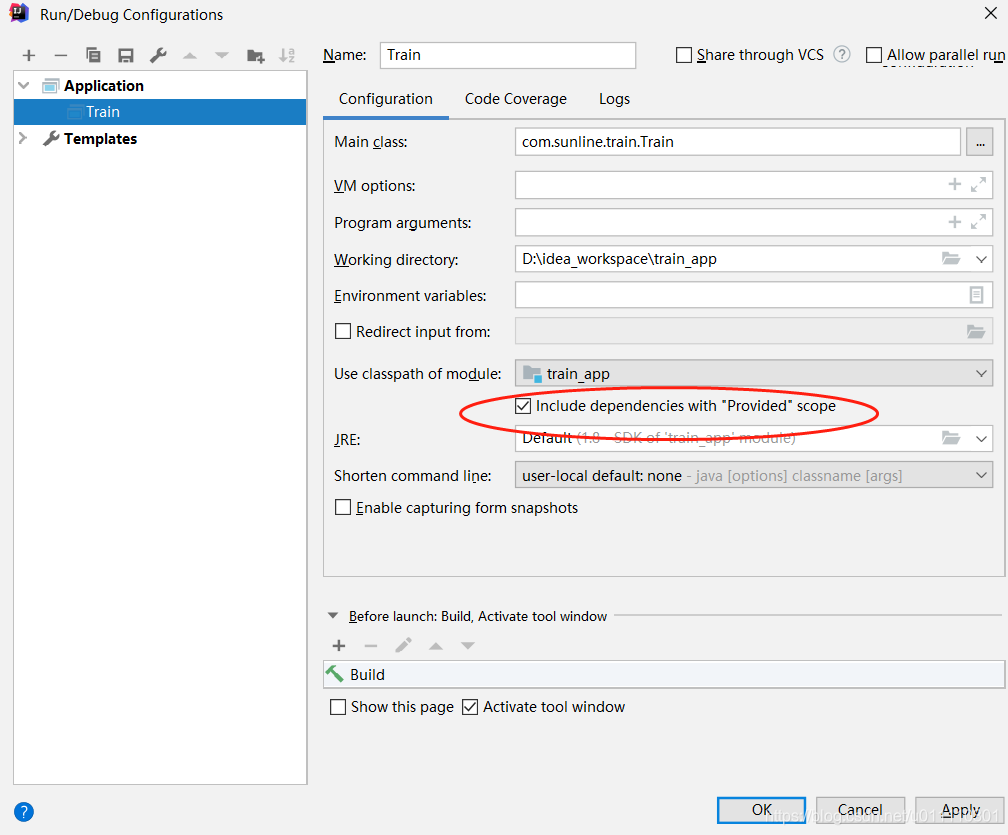Enable capturing form snapshots

(343, 507)
